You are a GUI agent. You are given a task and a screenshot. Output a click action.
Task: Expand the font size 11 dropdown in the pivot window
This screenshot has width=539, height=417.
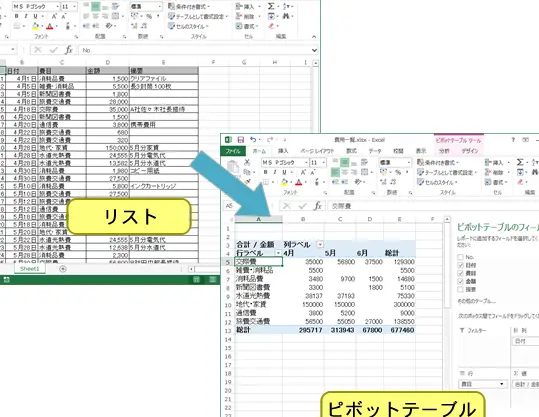click(323, 162)
